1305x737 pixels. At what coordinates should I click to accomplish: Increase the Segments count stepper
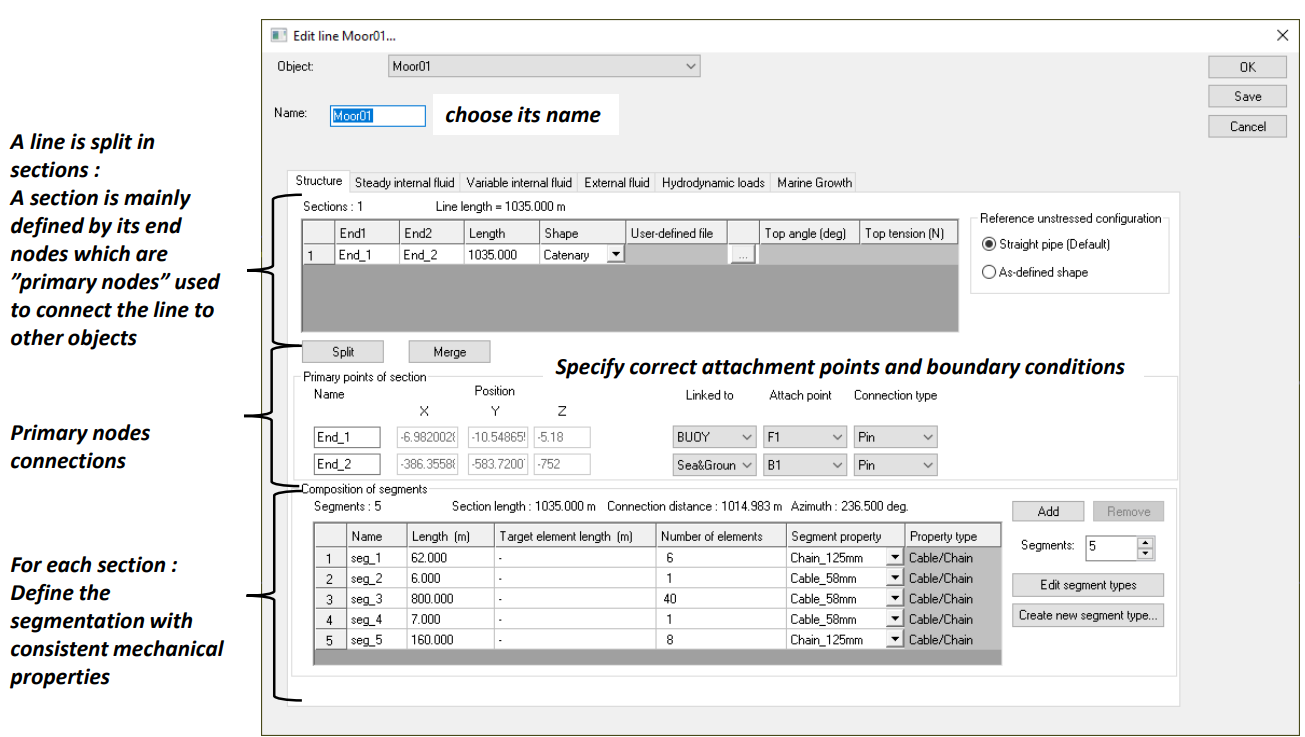click(x=1146, y=542)
